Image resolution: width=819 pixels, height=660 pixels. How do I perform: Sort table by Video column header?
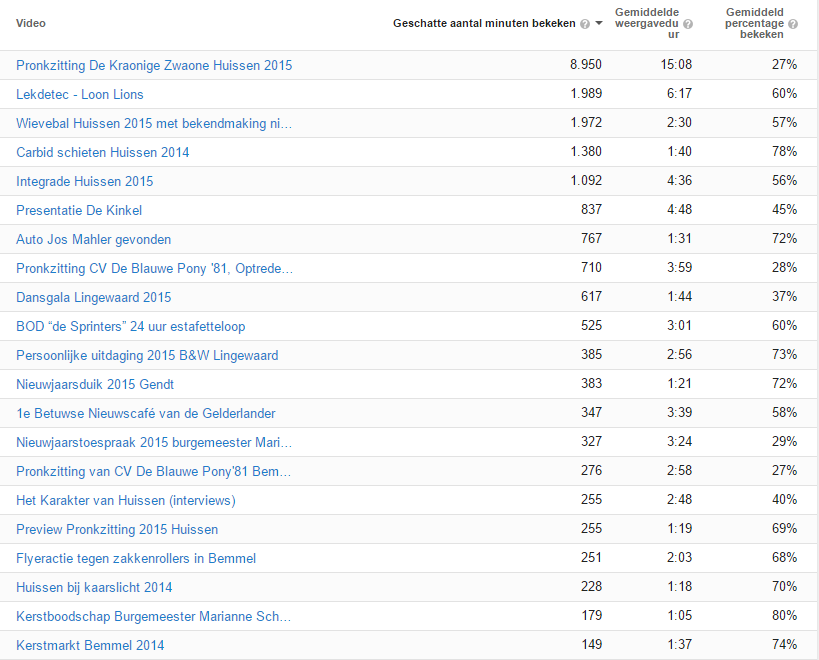click(x=31, y=23)
